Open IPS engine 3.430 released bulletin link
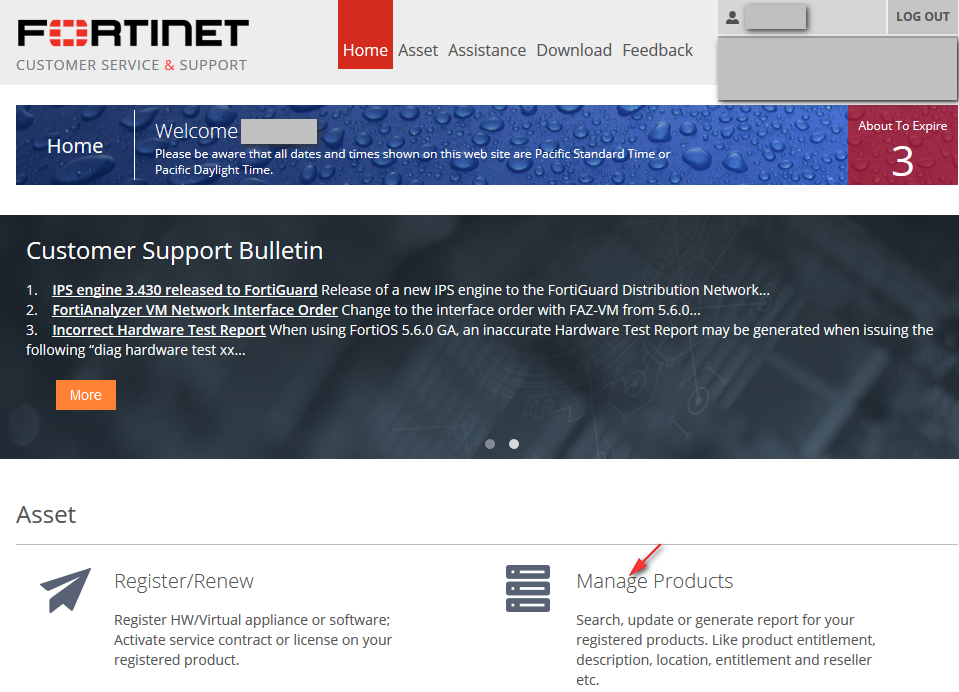Screen dimensions: 959x692 coord(185,290)
